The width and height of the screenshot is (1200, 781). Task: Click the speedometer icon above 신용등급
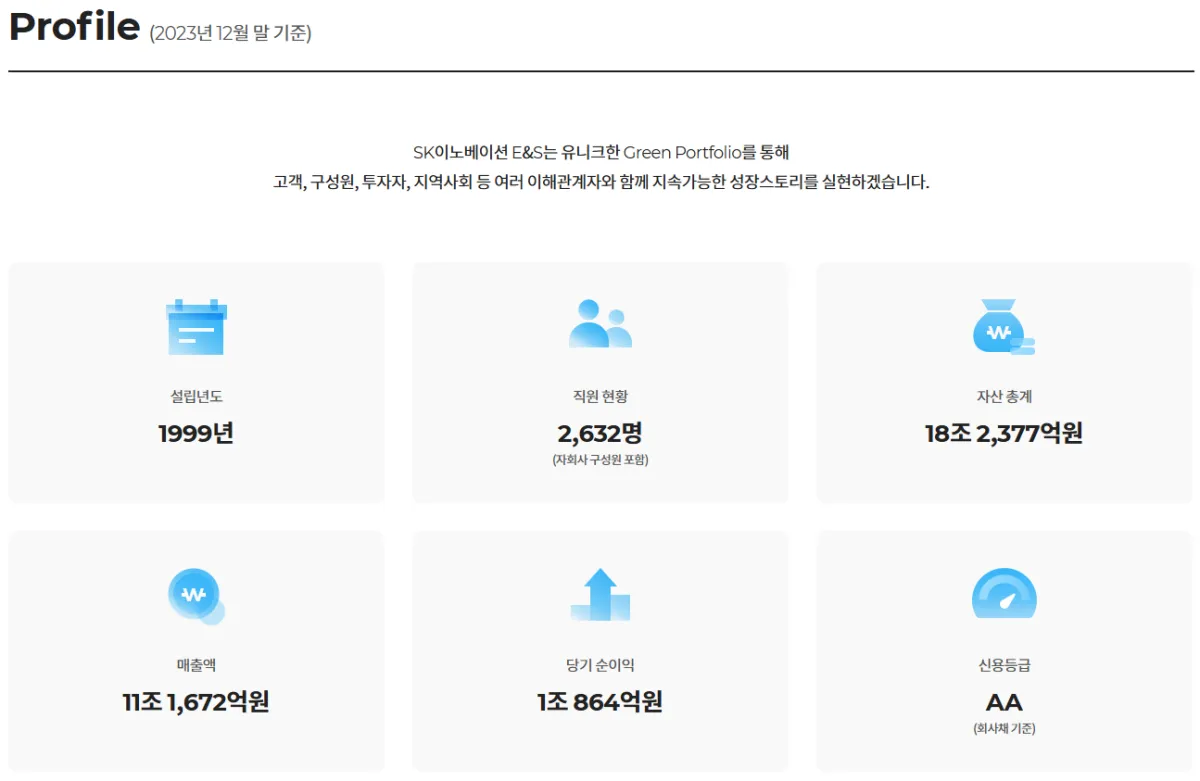(1004, 592)
